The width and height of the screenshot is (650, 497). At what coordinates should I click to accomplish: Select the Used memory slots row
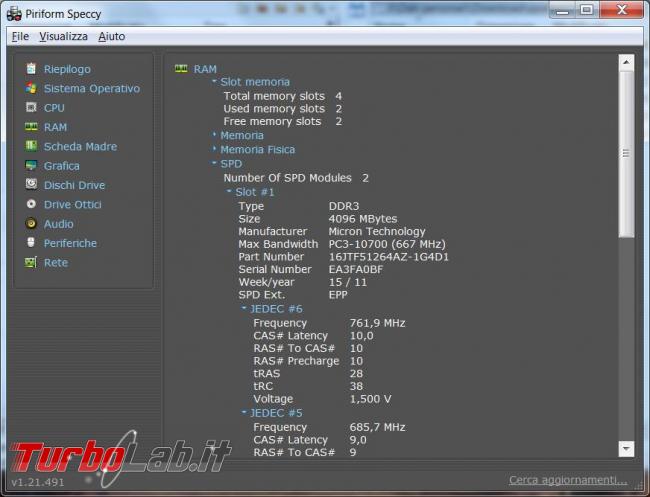(x=283, y=109)
